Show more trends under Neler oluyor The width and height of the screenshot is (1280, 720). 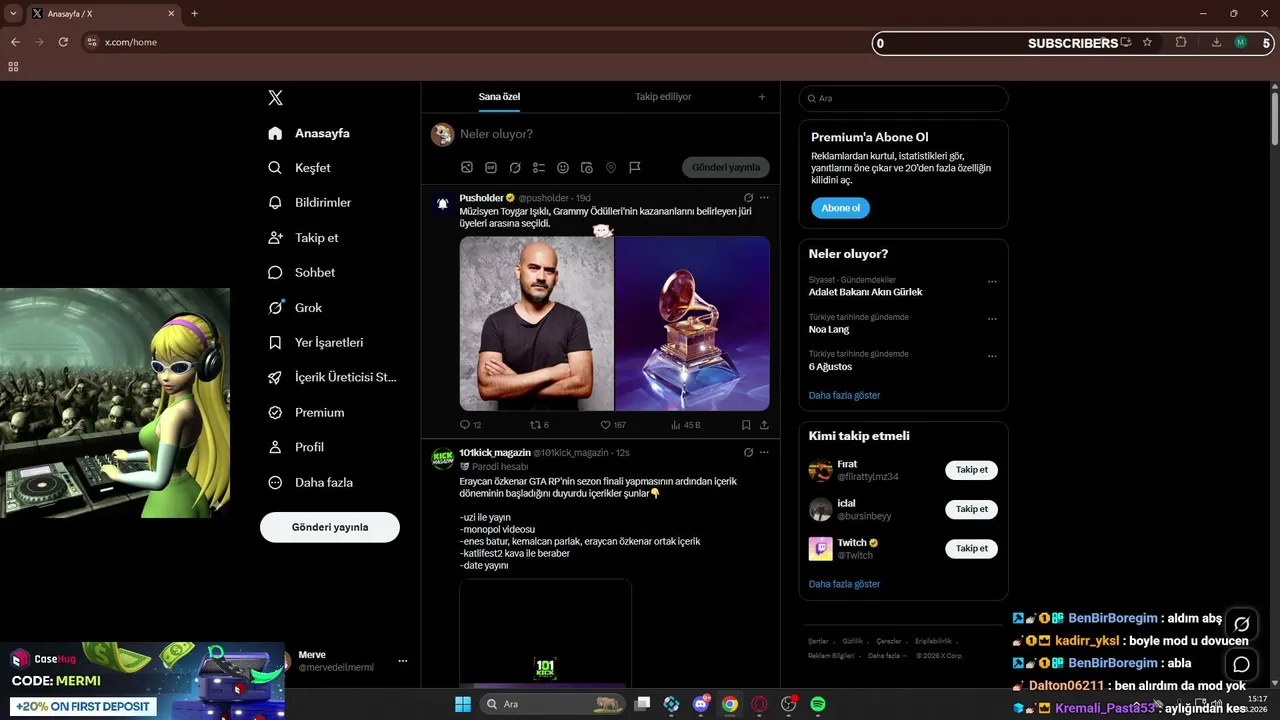pyautogui.click(x=844, y=395)
